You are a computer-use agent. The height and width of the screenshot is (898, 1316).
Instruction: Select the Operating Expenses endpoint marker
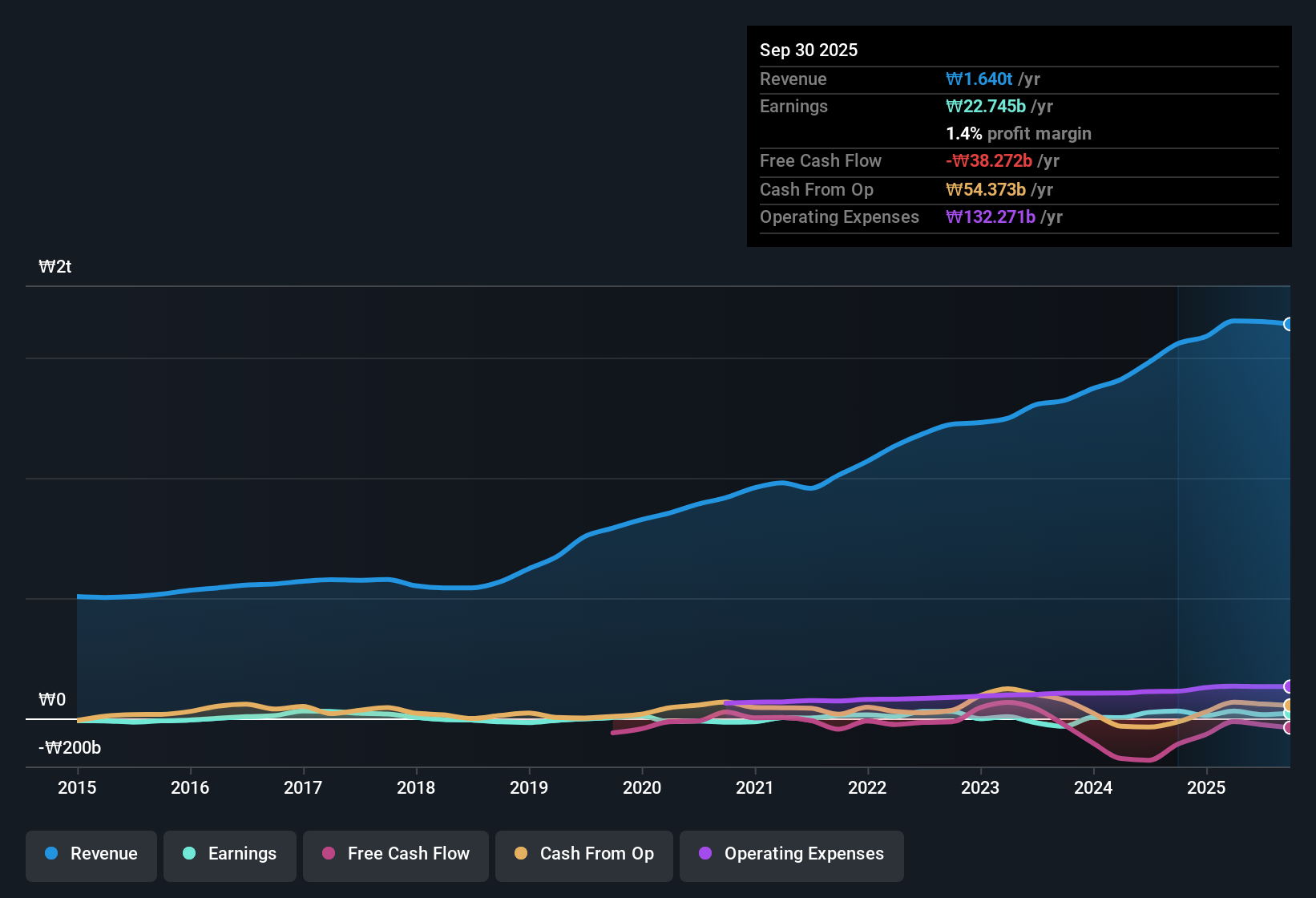[1289, 687]
